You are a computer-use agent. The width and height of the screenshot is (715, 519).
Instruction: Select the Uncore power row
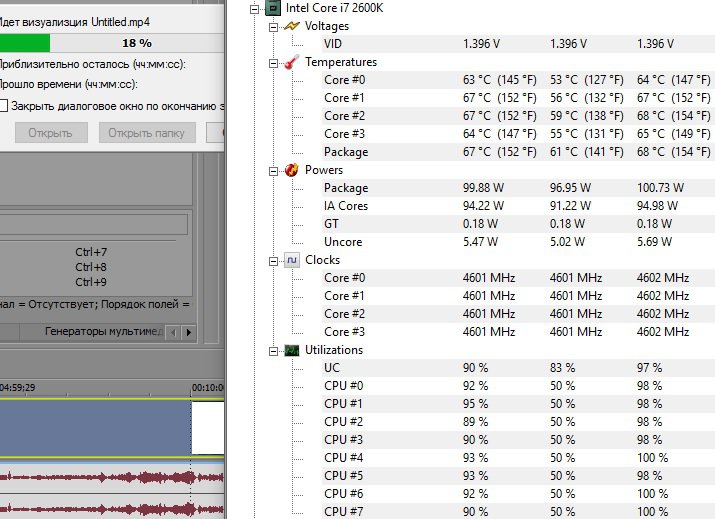pos(519,242)
